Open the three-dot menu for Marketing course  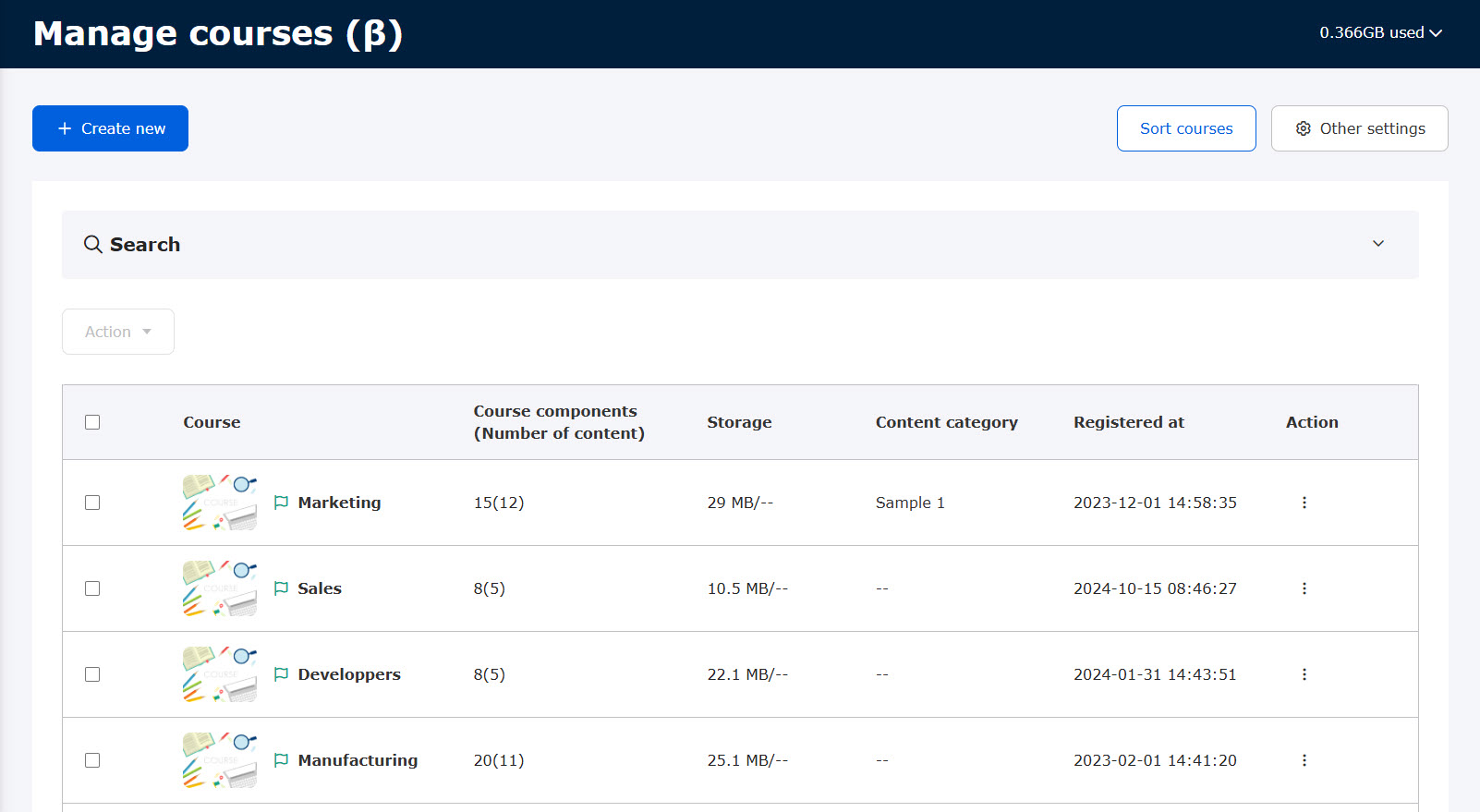click(x=1304, y=503)
